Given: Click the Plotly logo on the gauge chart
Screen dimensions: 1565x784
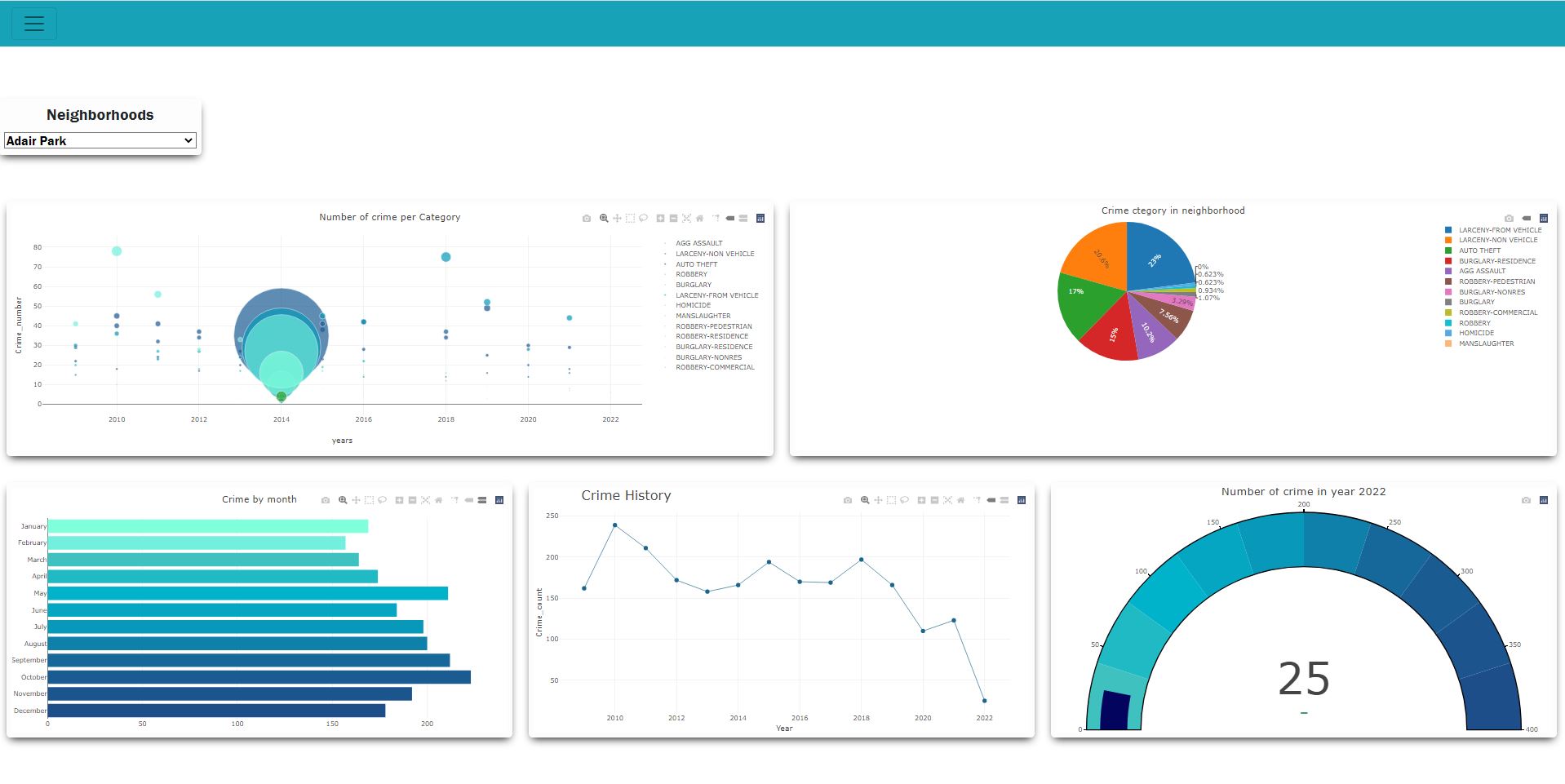Looking at the screenshot, I should click(x=1544, y=500).
